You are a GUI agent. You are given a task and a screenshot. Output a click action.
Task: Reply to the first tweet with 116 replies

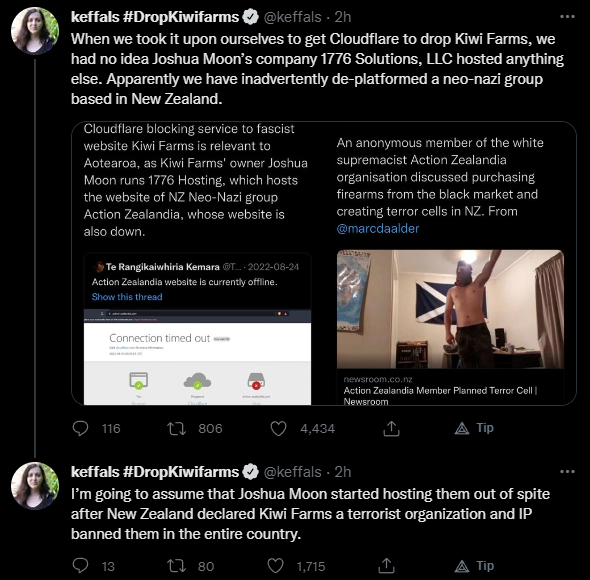pos(80,428)
